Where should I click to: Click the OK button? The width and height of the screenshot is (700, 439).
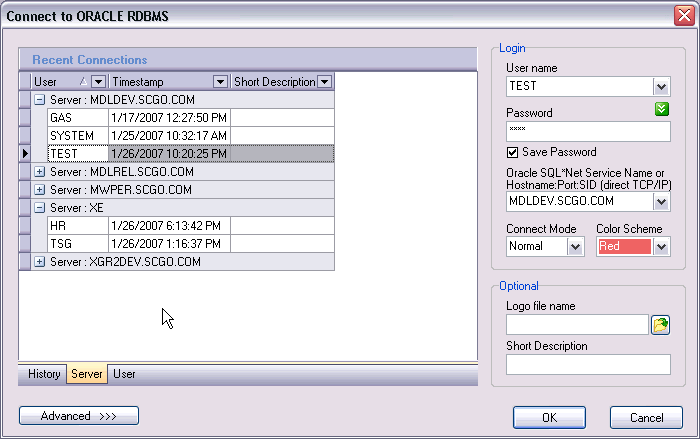point(549,416)
